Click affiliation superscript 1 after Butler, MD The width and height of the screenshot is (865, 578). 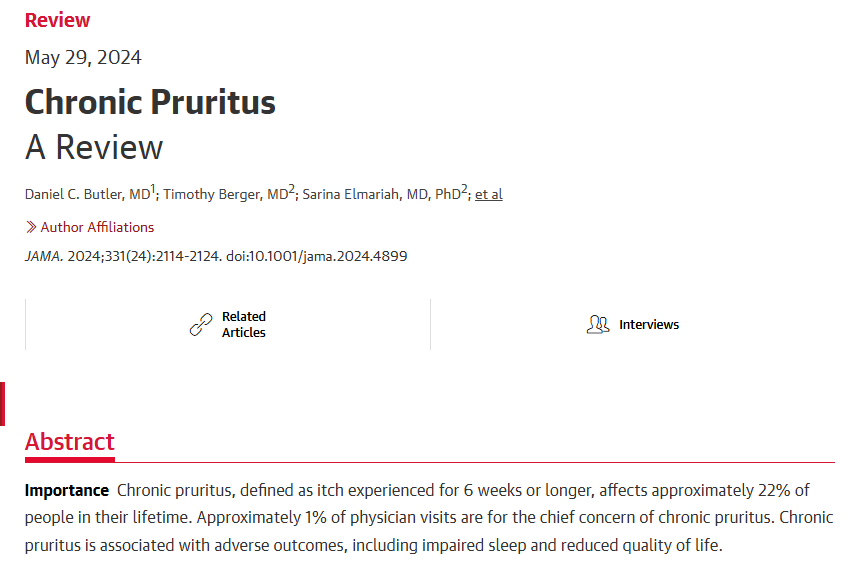pos(153,189)
